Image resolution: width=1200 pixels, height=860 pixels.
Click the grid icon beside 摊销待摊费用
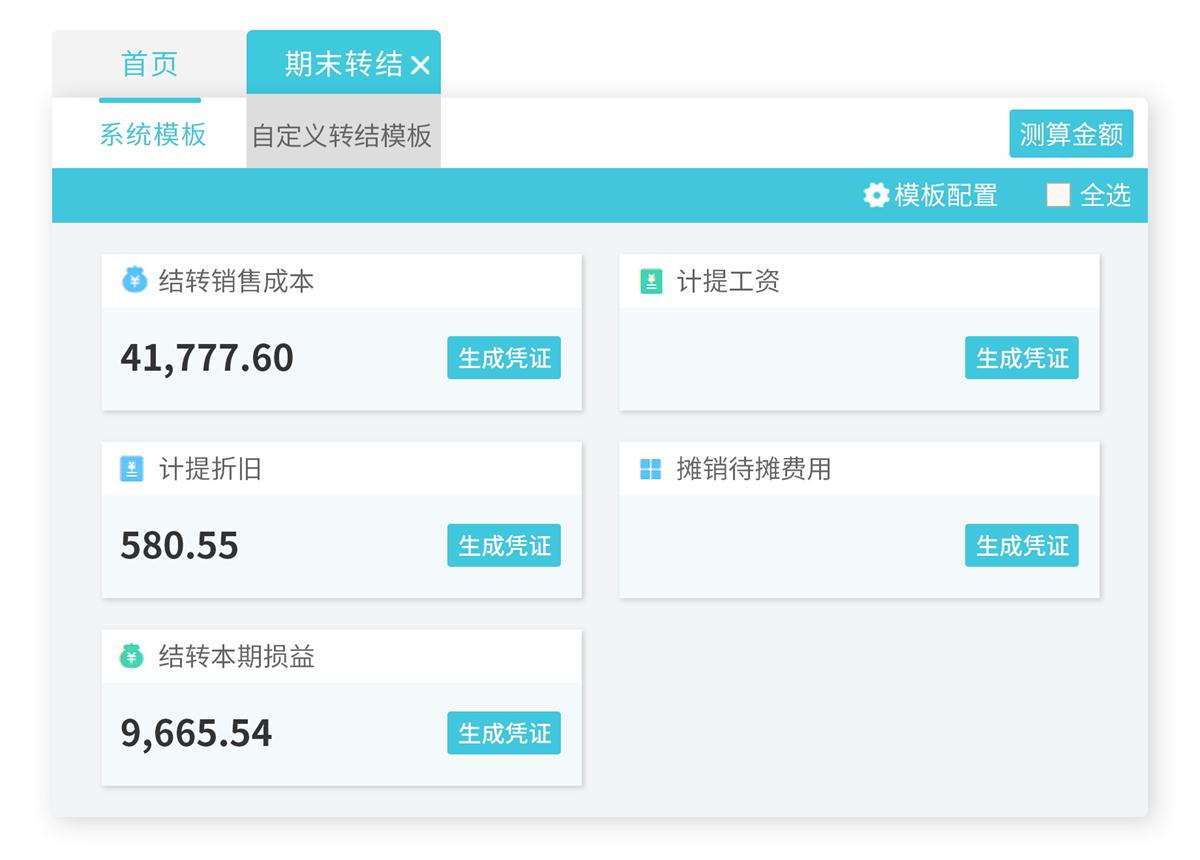point(650,469)
